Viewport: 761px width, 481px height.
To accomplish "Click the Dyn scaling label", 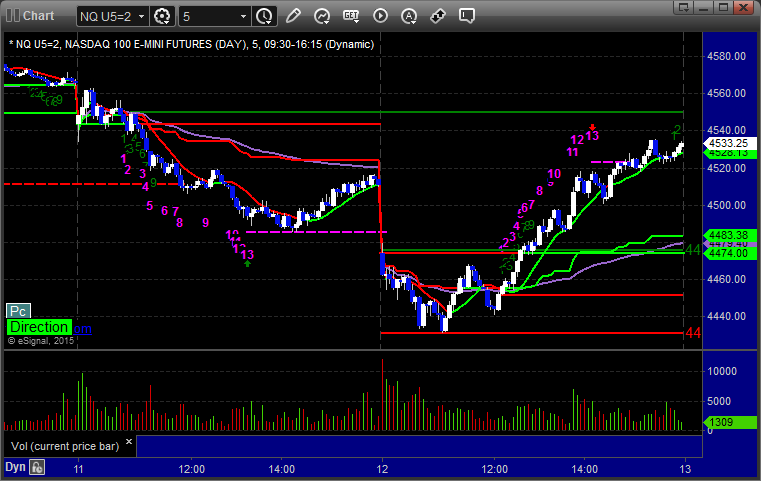I will (x=15, y=467).
